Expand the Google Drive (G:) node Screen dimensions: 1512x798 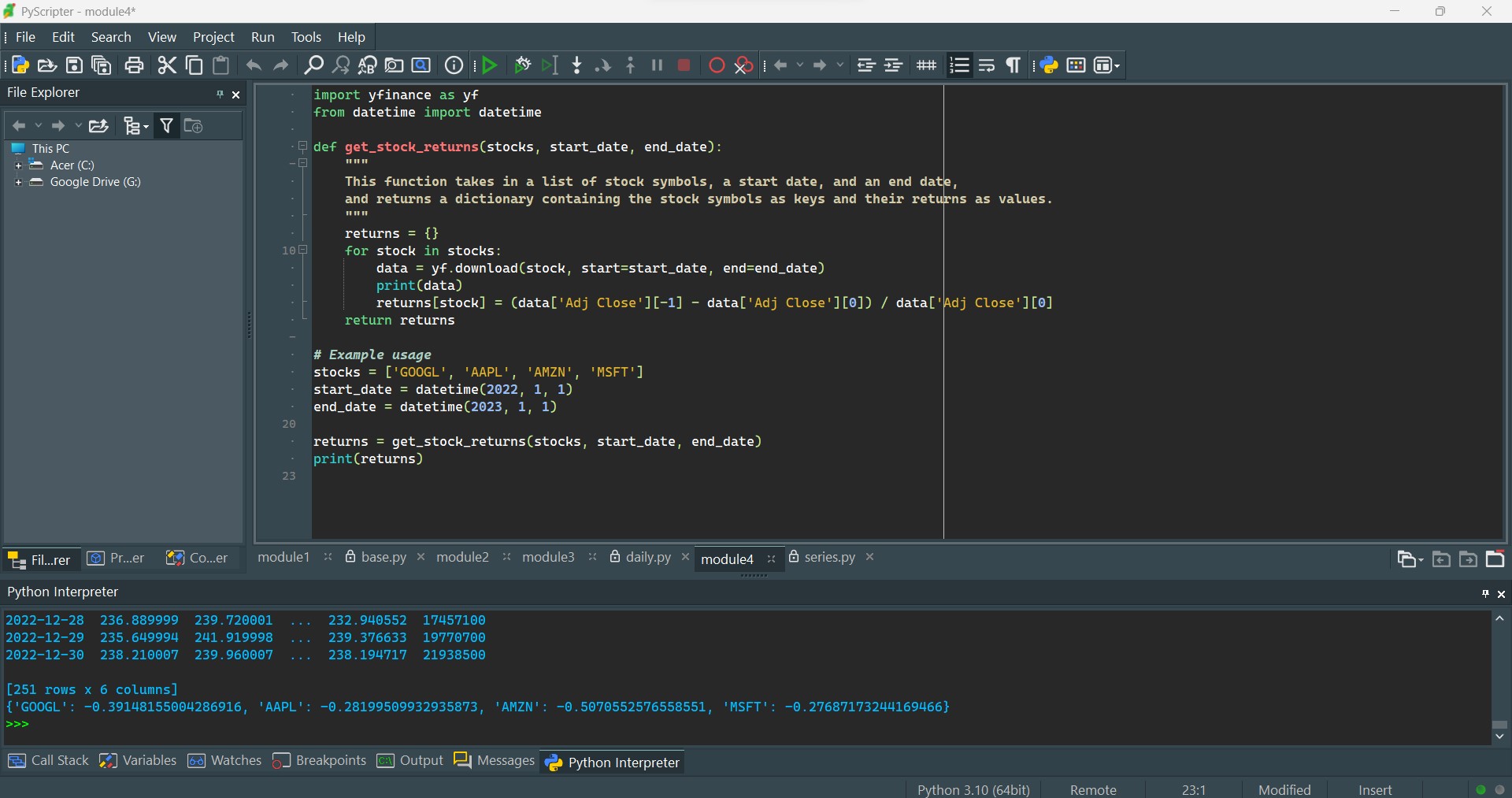tap(17, 182)
